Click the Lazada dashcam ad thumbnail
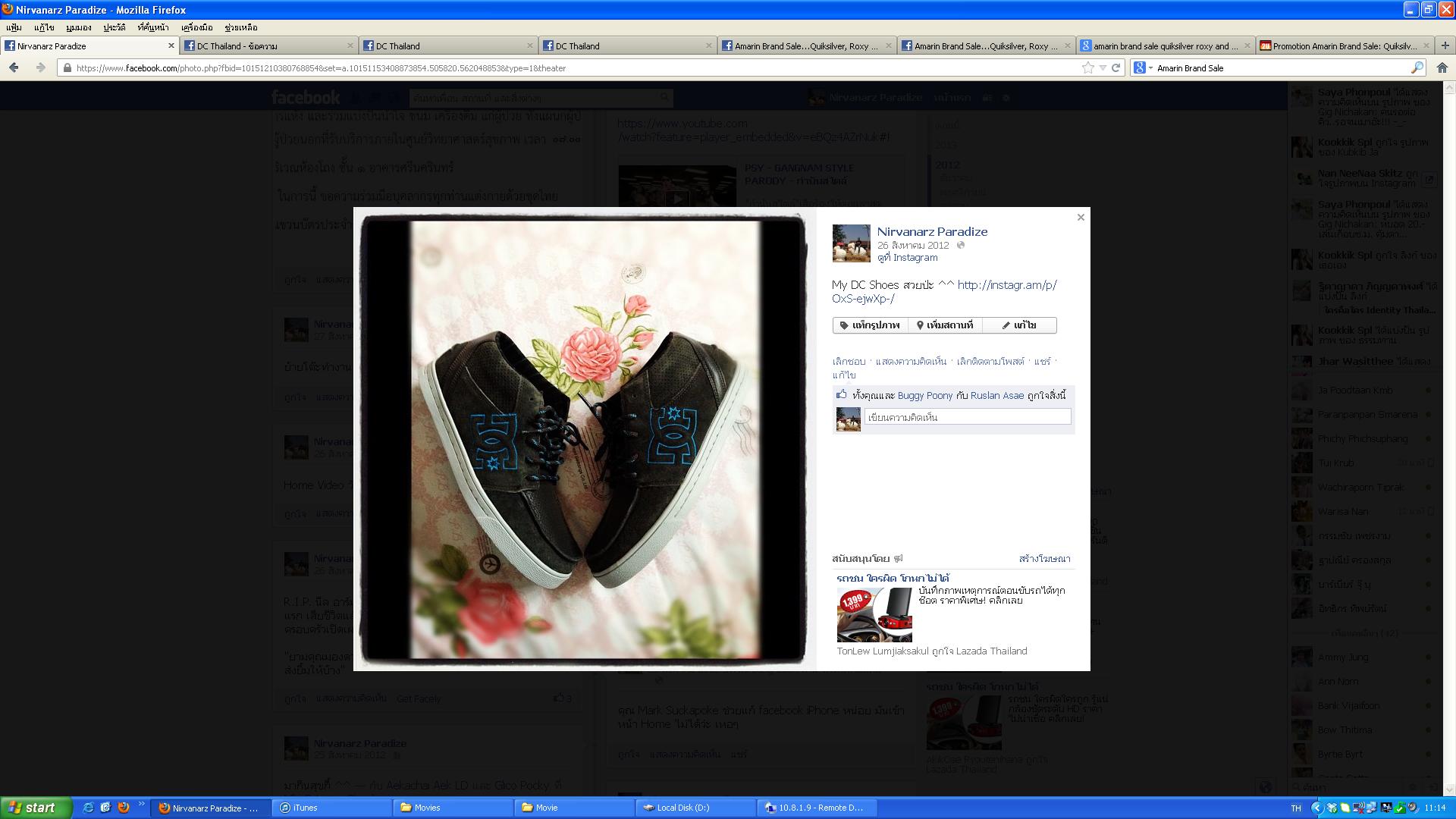 (874, 615)
